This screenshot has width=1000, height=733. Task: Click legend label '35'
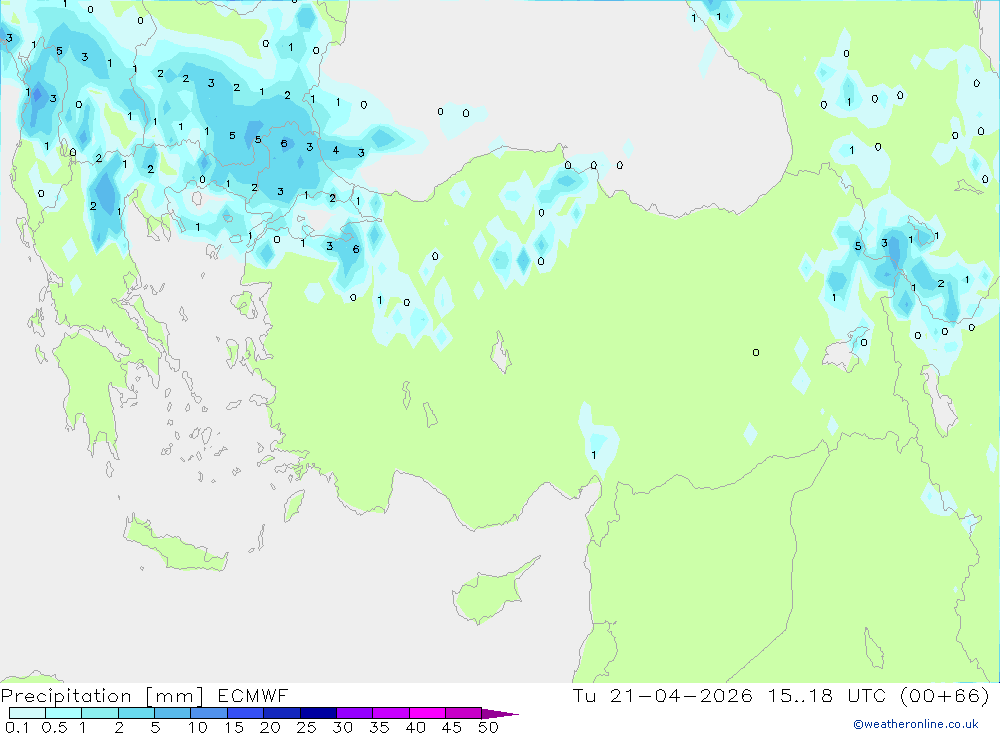[x=379, y=727]
